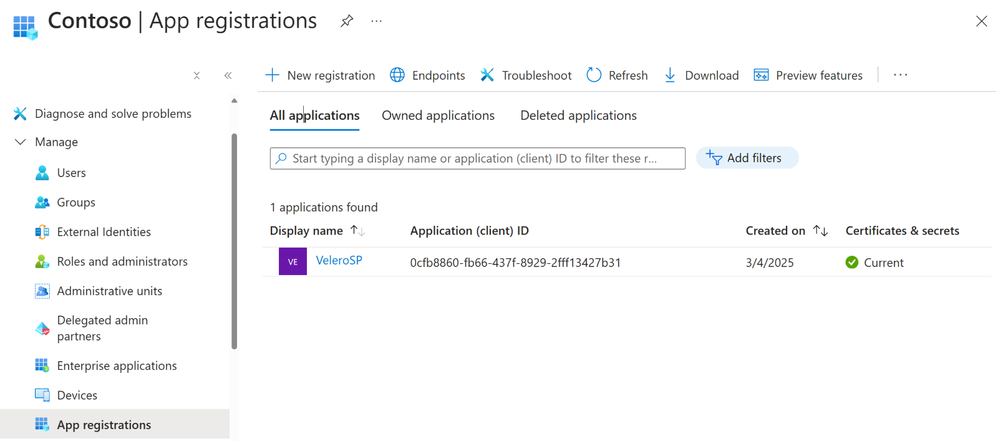This screenshot has width=998, height=441.
Task: Switch to Owned applications tab
Action: point(438,116)
